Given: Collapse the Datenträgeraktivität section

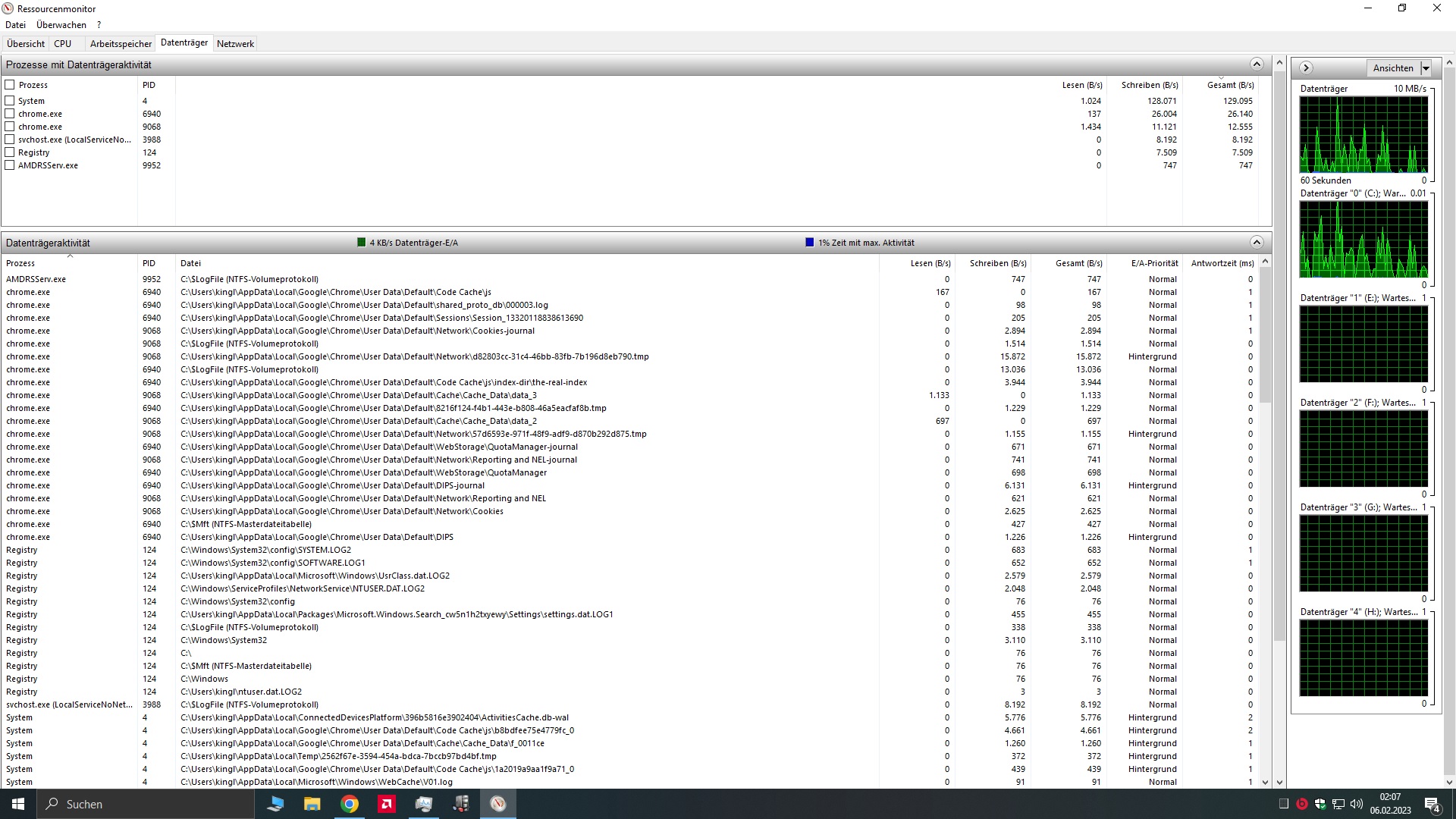Looking at the screenshot, I should click(x=1257, y=243).
